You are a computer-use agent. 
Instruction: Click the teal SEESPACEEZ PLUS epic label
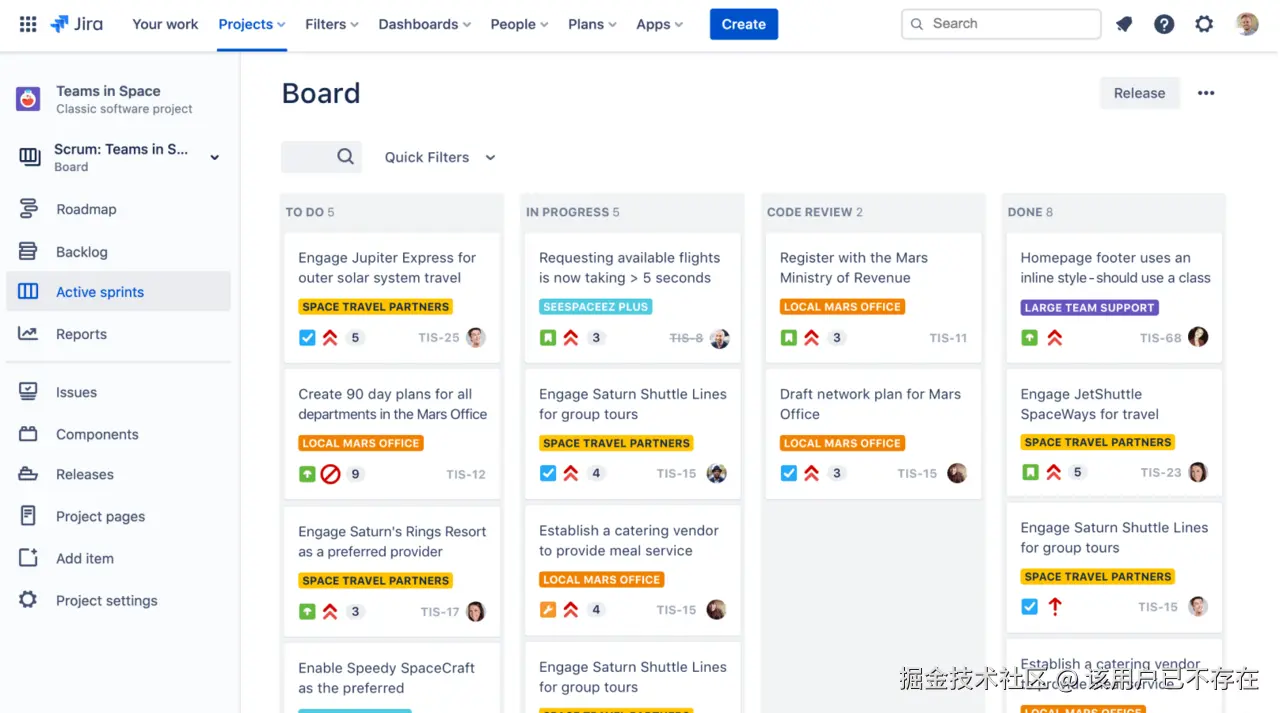click(x=596, y=307)
